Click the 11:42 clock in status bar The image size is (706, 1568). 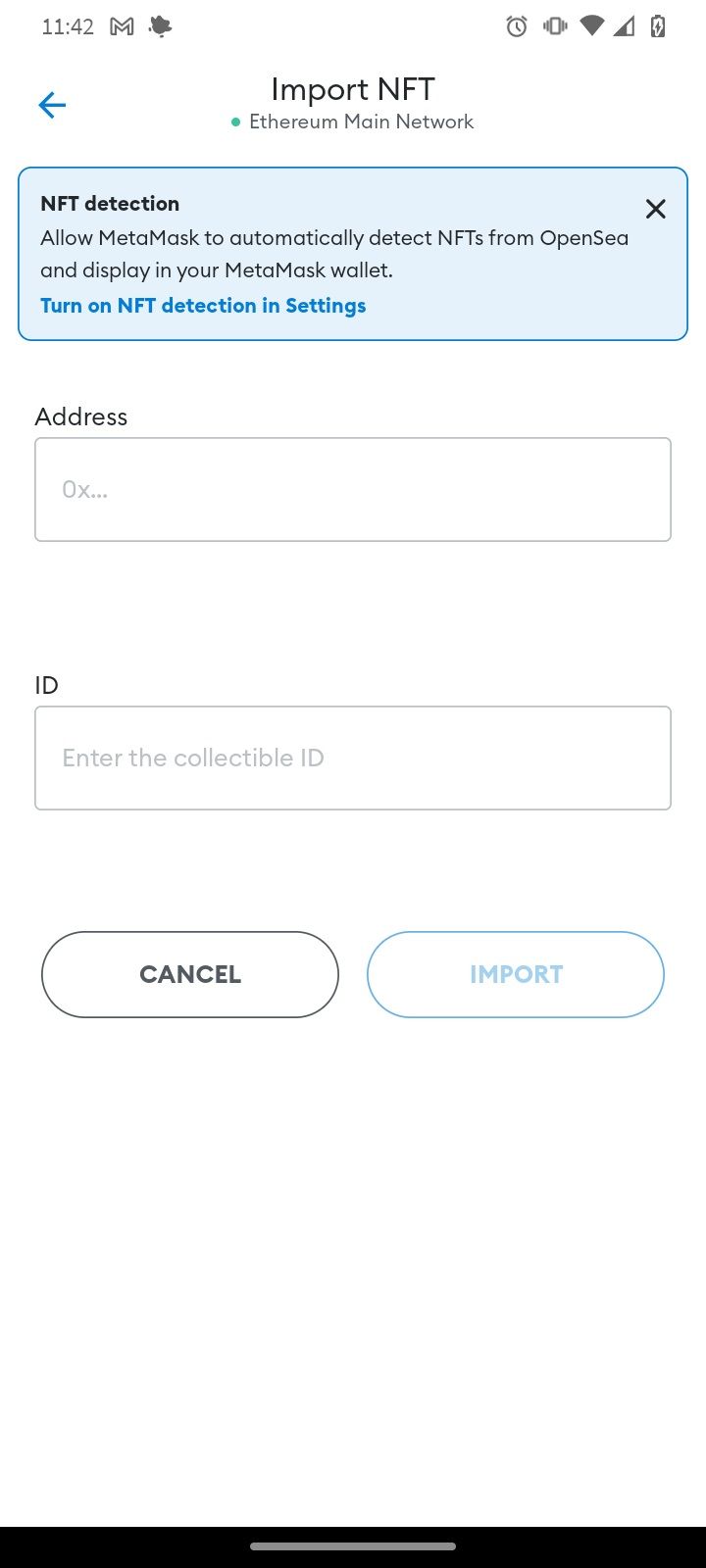click(x=68, y=27)
